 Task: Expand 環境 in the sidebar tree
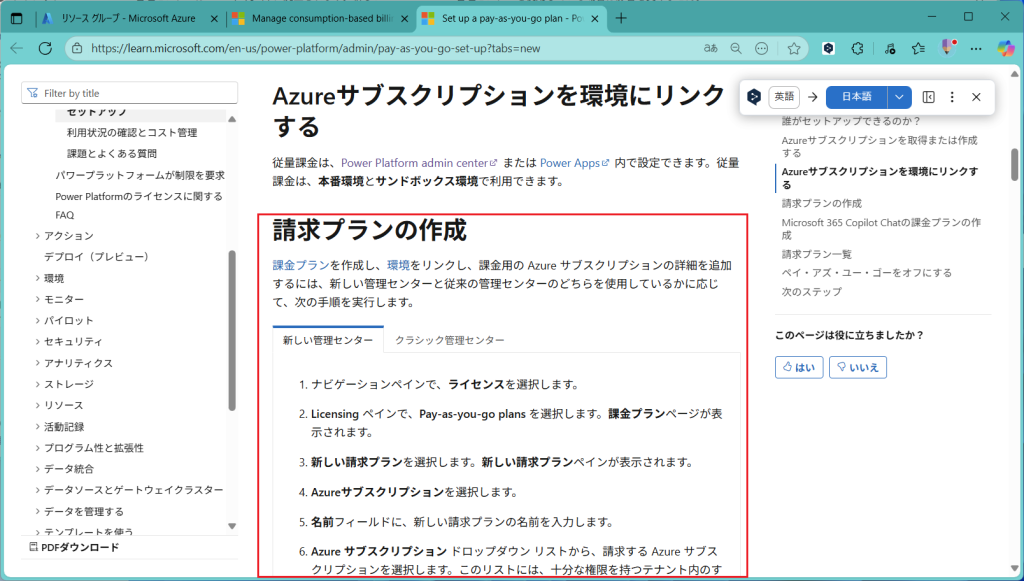coord(37,278)
